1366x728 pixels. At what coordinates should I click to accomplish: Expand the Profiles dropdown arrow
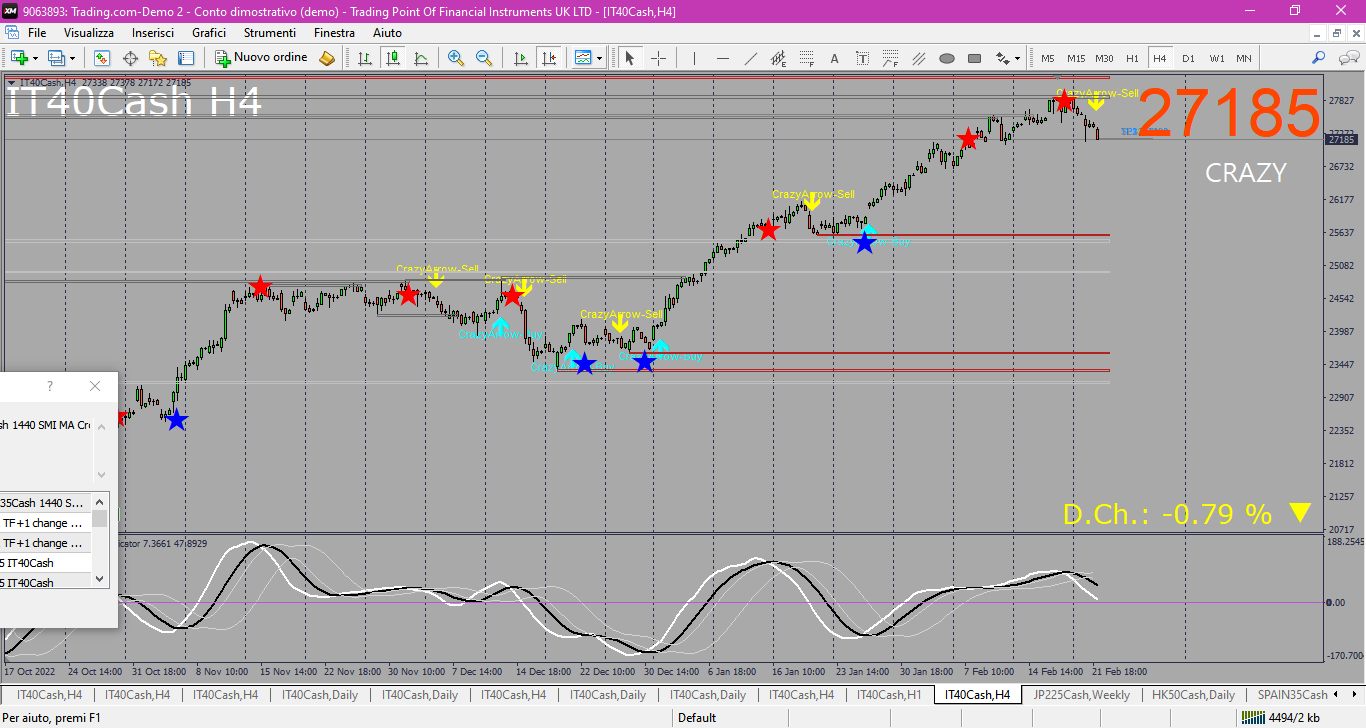tap(72, 58)
